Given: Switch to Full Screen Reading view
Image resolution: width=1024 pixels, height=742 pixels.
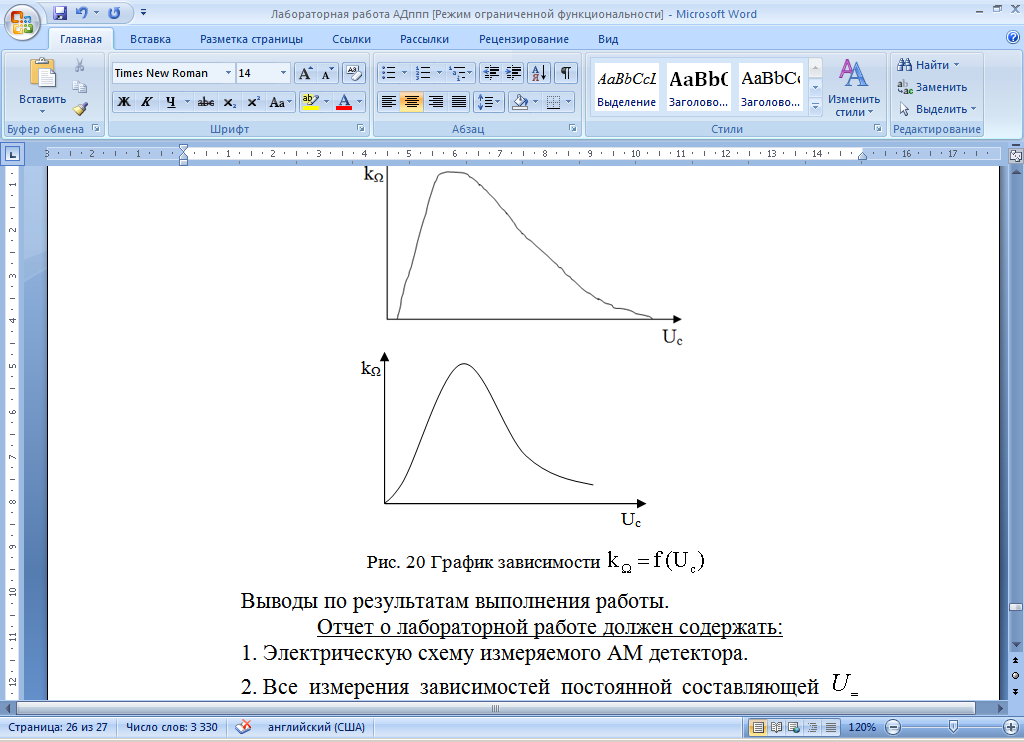Looking at the screenshot, I should click(x=776, y=727).
